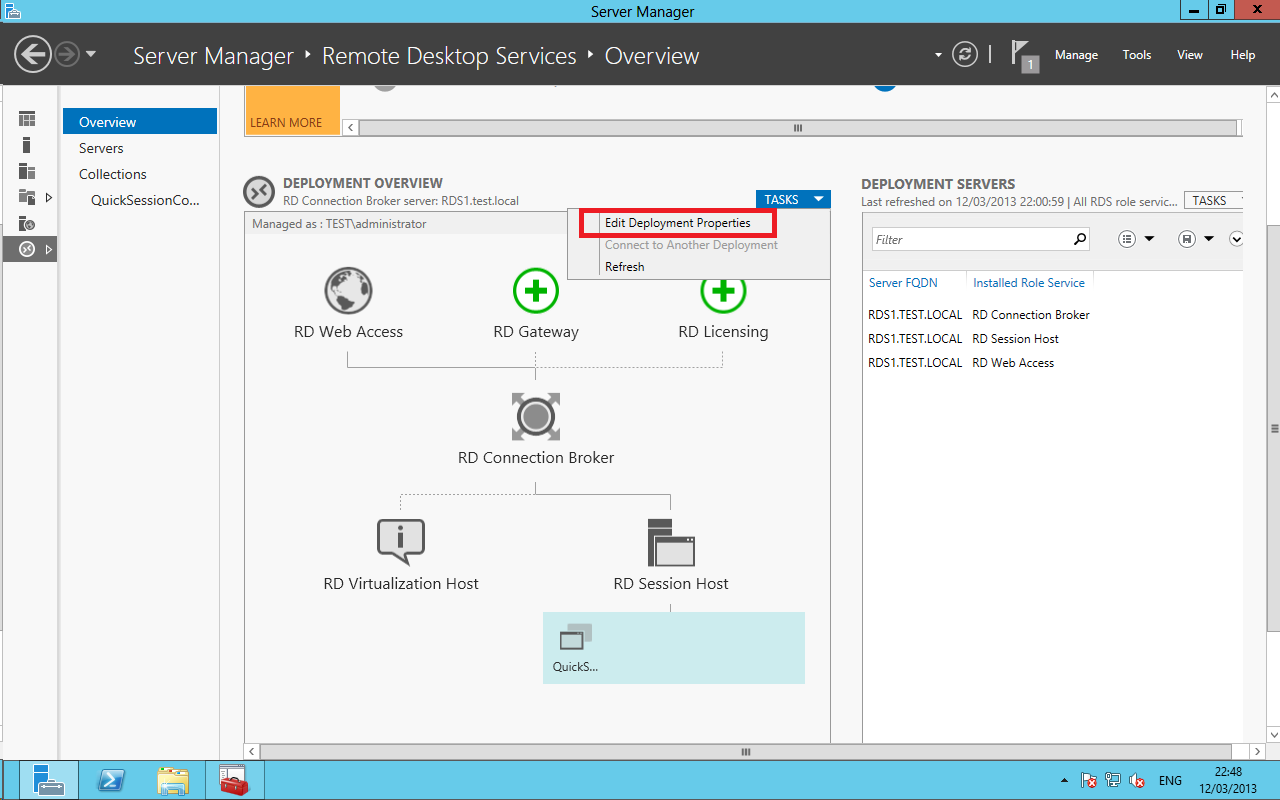The height and width of the screenshot is (800, 1280).
Task: Select the QuickS... collection icon
Action: [x=575, y=637]
